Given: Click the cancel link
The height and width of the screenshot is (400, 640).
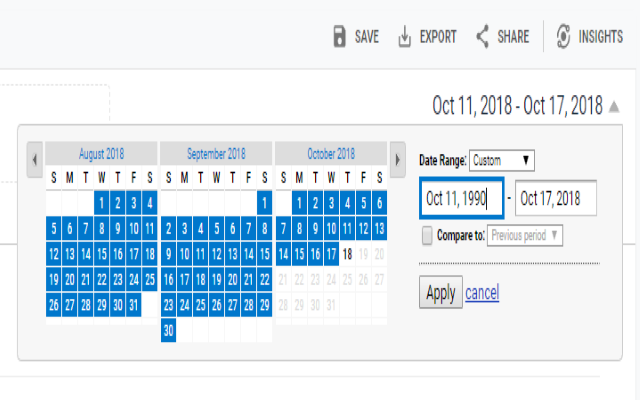Looking at the screenshot, I should pyautogui.click(x=482, y=293).
